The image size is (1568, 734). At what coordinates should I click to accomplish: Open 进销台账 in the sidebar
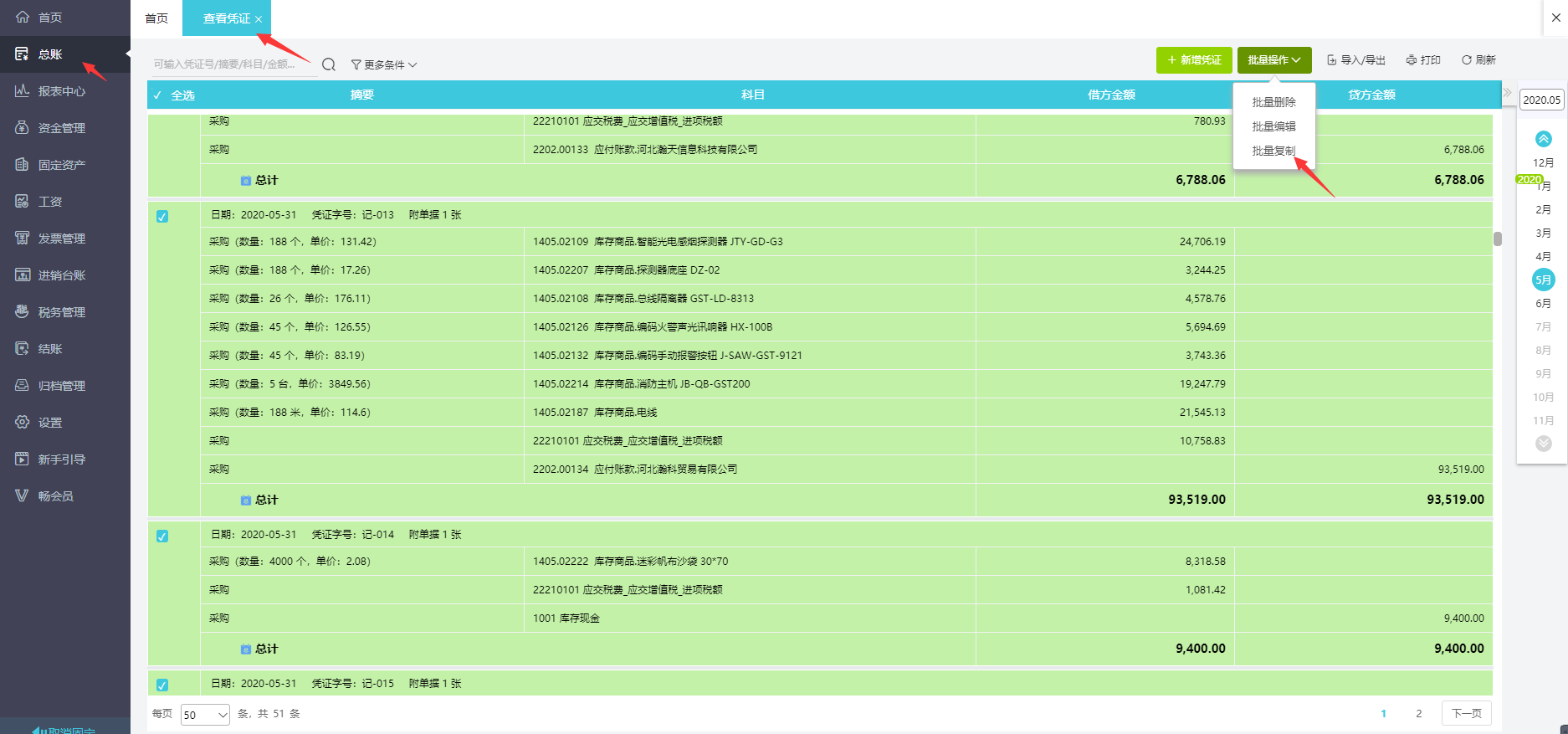click(x=64, y=275)
